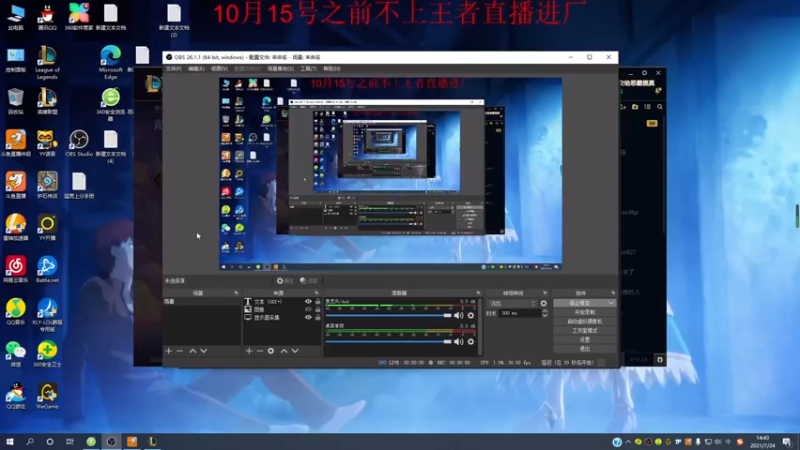Open the Scenes dock pop-out icon
This screenshot has width=800, height=450.
click(x=236, y=293)
